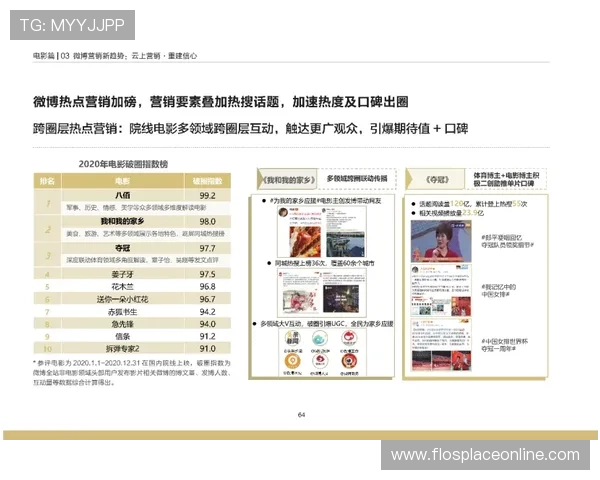Click the night city post thumbnail
This screenshot has width=600, height=480.
341,299
